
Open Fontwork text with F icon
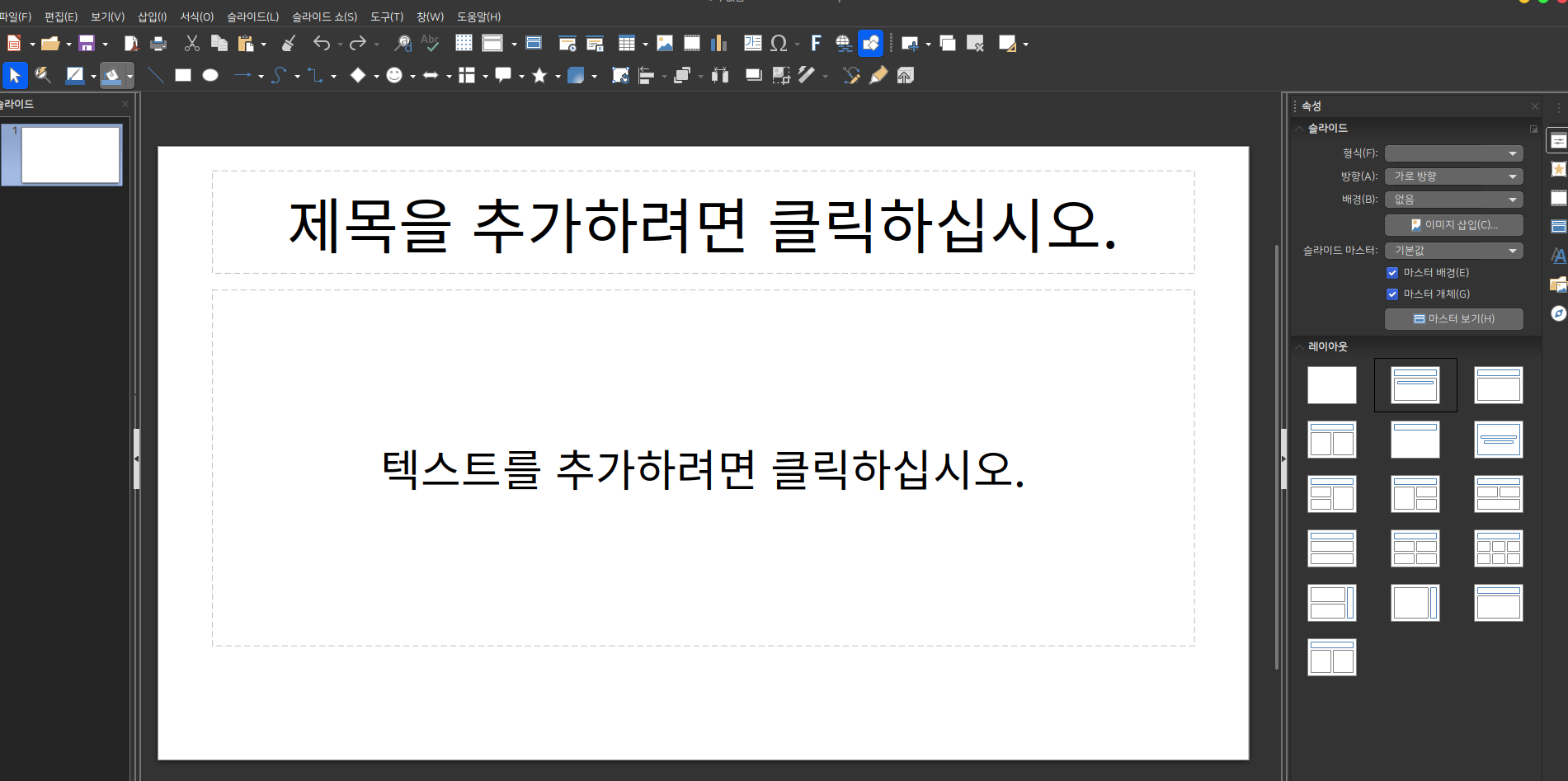click(816, 44)
